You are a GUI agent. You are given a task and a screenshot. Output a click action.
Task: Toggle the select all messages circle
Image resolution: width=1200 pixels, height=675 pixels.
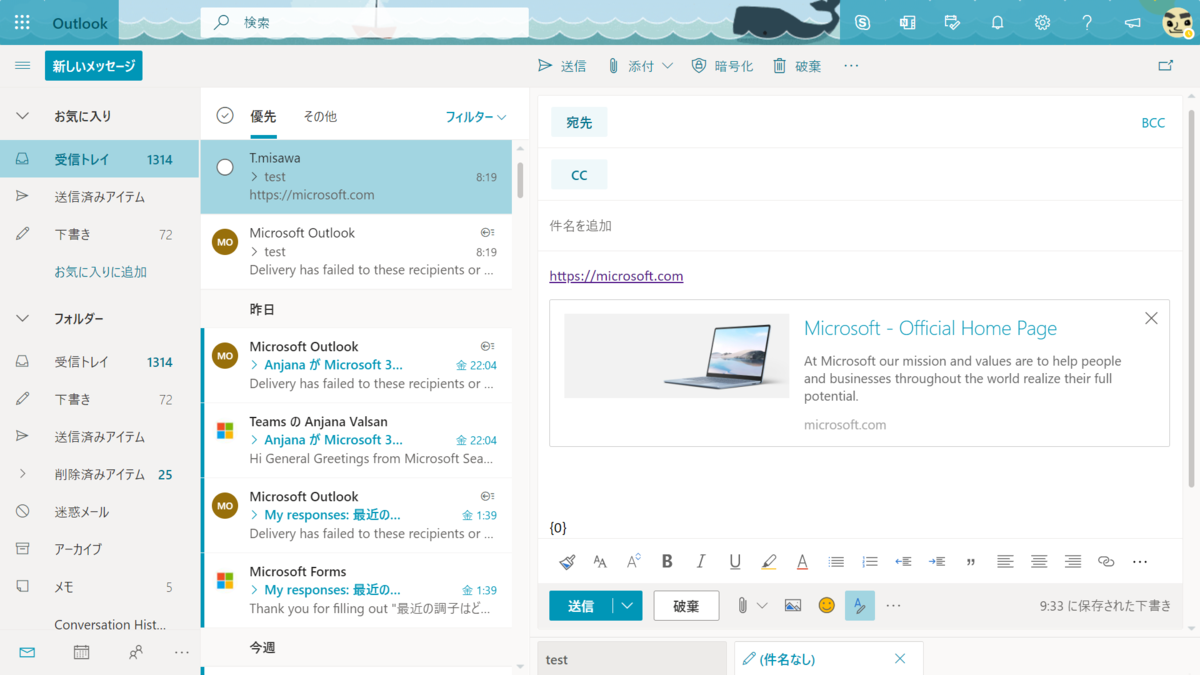tap(225, 116)
